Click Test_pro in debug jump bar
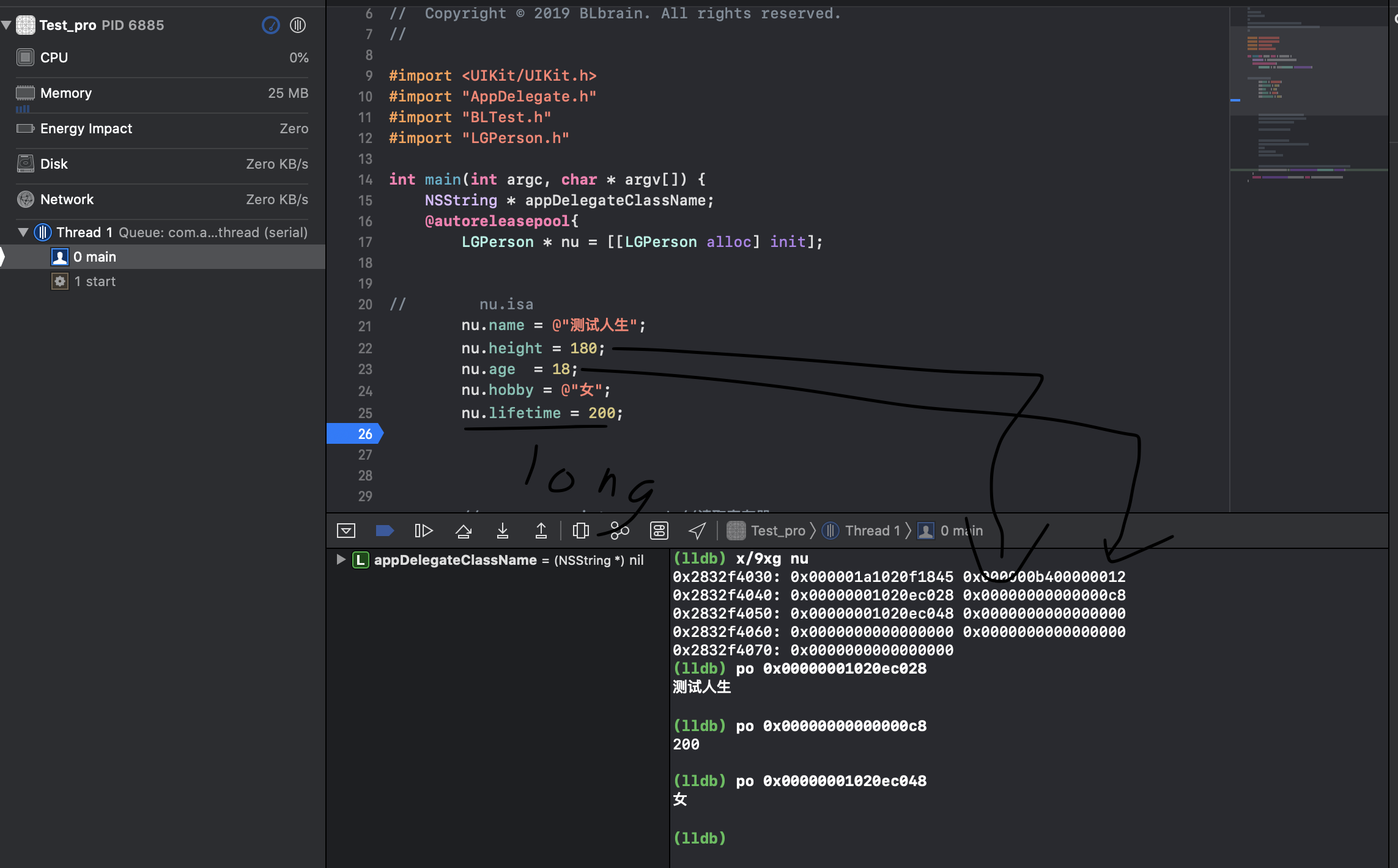Image resolution: width=1398 pixels, height=868 pixels. click(x=777, y=531)
